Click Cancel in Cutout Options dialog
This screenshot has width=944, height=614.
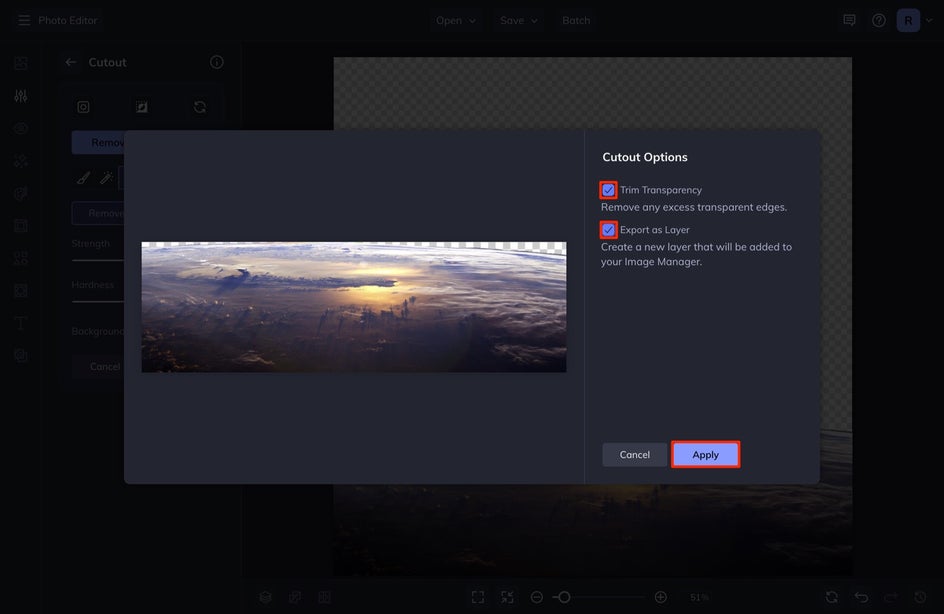pyautogui.click(x=635, y=454)
